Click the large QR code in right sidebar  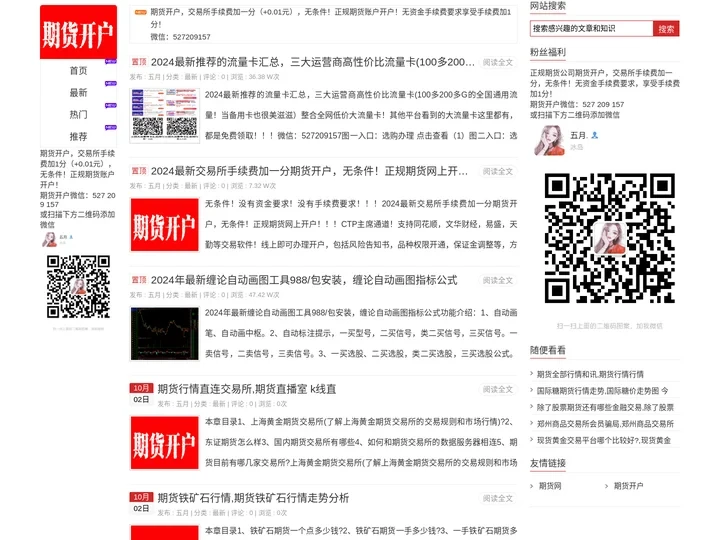click(x=609, y=238)
